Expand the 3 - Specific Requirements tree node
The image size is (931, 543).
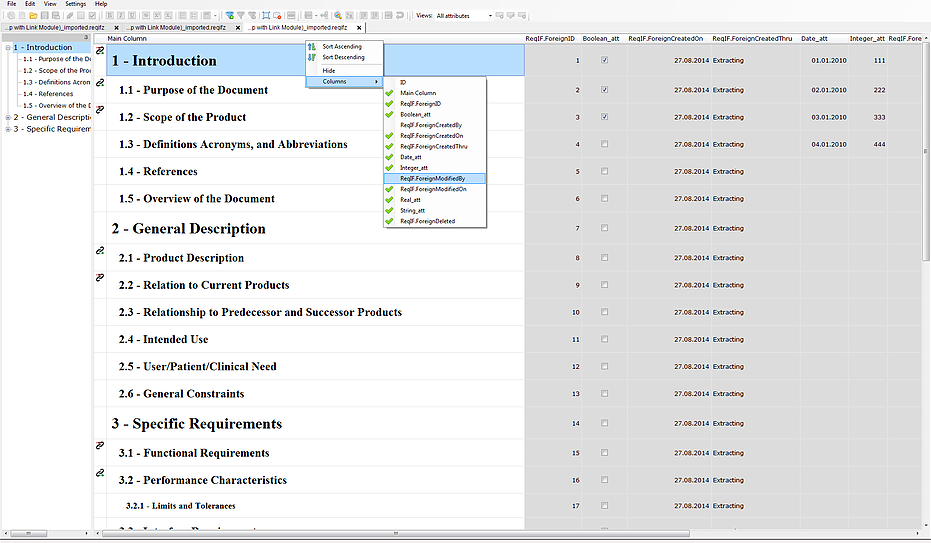click(x=8, y=129)
